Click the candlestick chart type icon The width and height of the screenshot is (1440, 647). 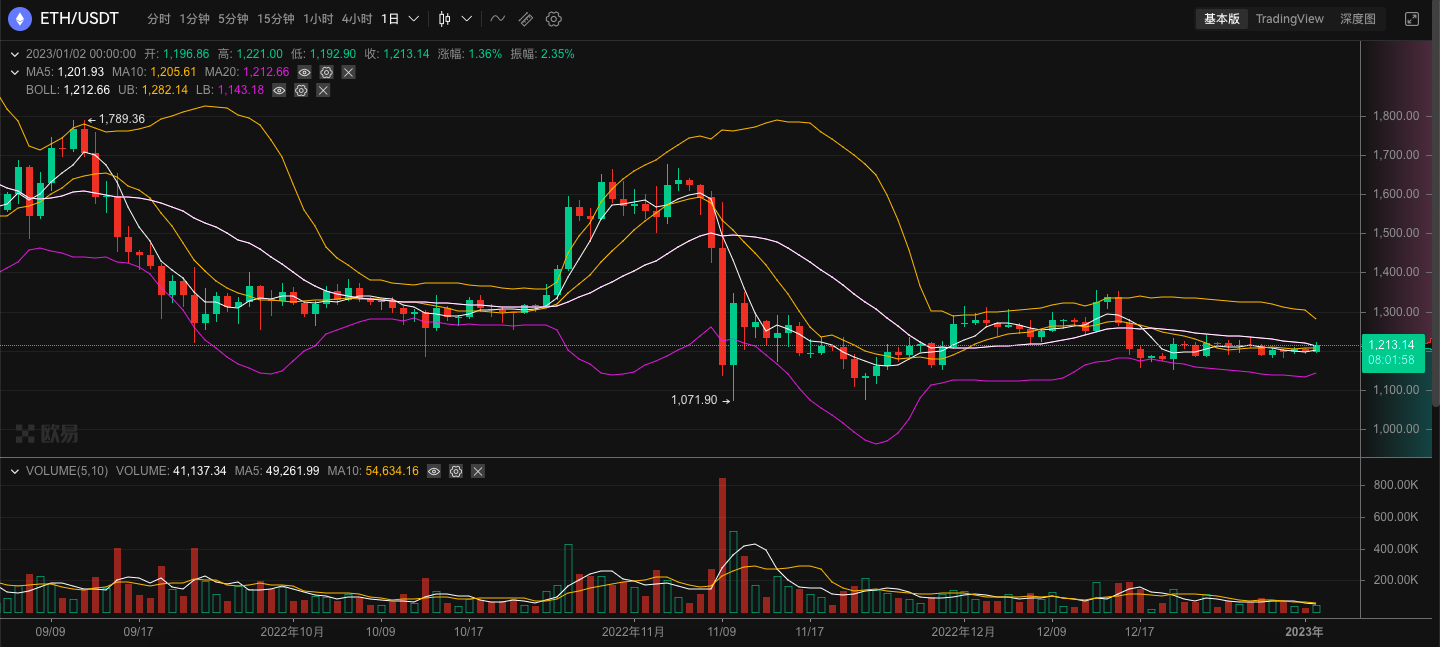point(443,18)
